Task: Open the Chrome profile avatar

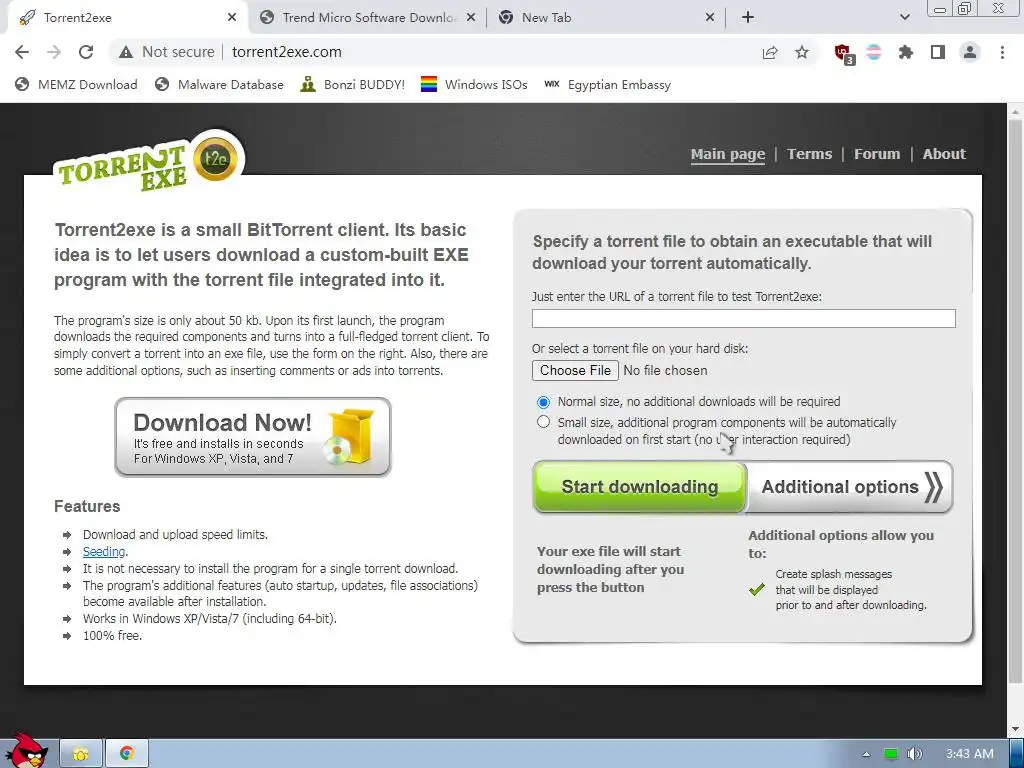Action: point(970,52)
